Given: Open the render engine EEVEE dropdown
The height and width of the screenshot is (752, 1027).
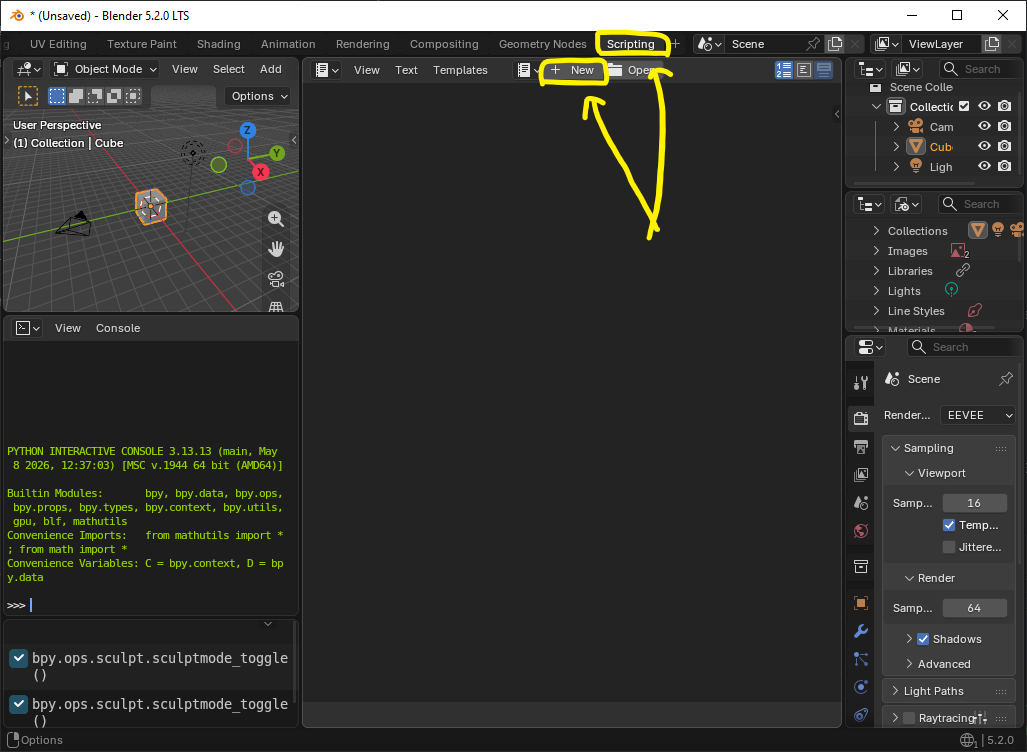Looking at the screenshot, I should tap(978, 415).
